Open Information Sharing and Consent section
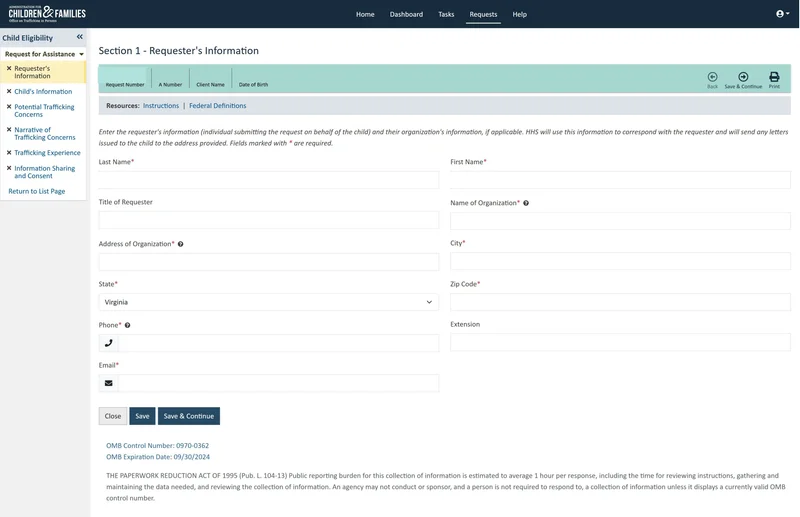 coord(45,172)
